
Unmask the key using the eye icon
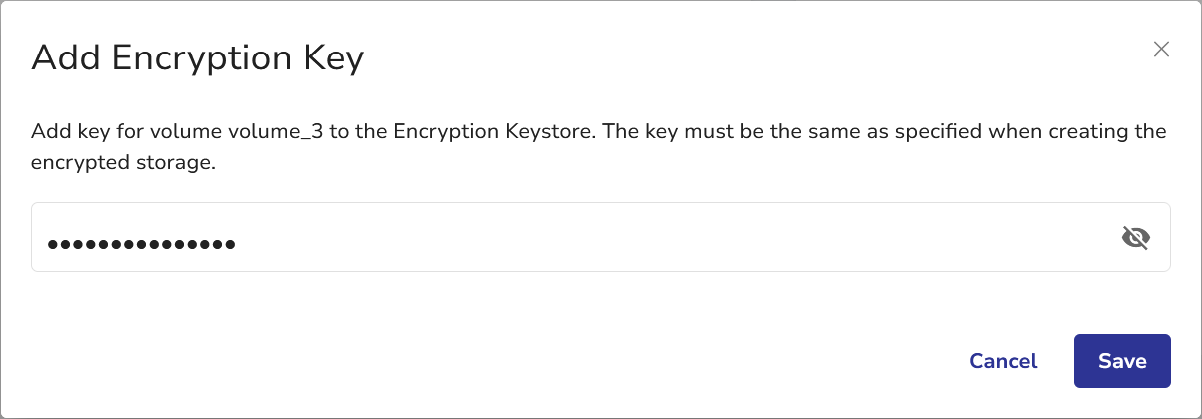tap(1135, 238)
